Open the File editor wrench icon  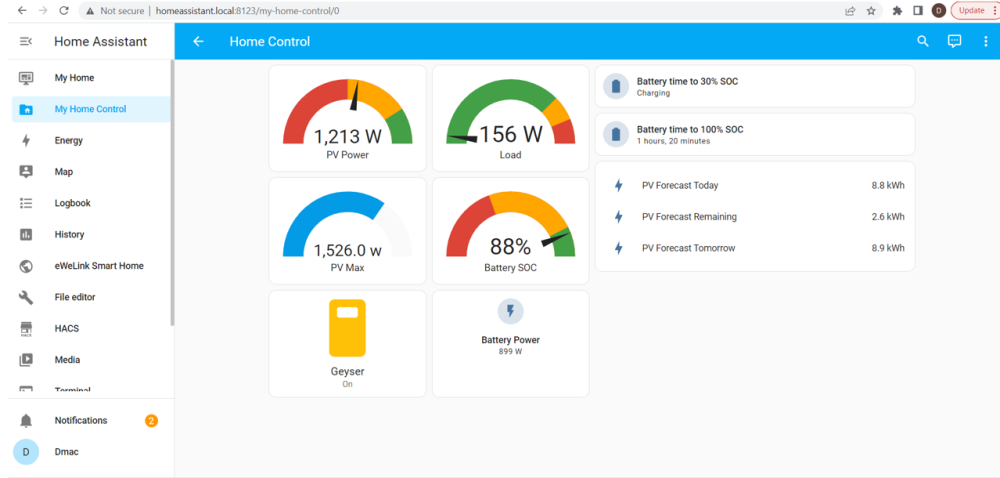(x=26, y=297)
